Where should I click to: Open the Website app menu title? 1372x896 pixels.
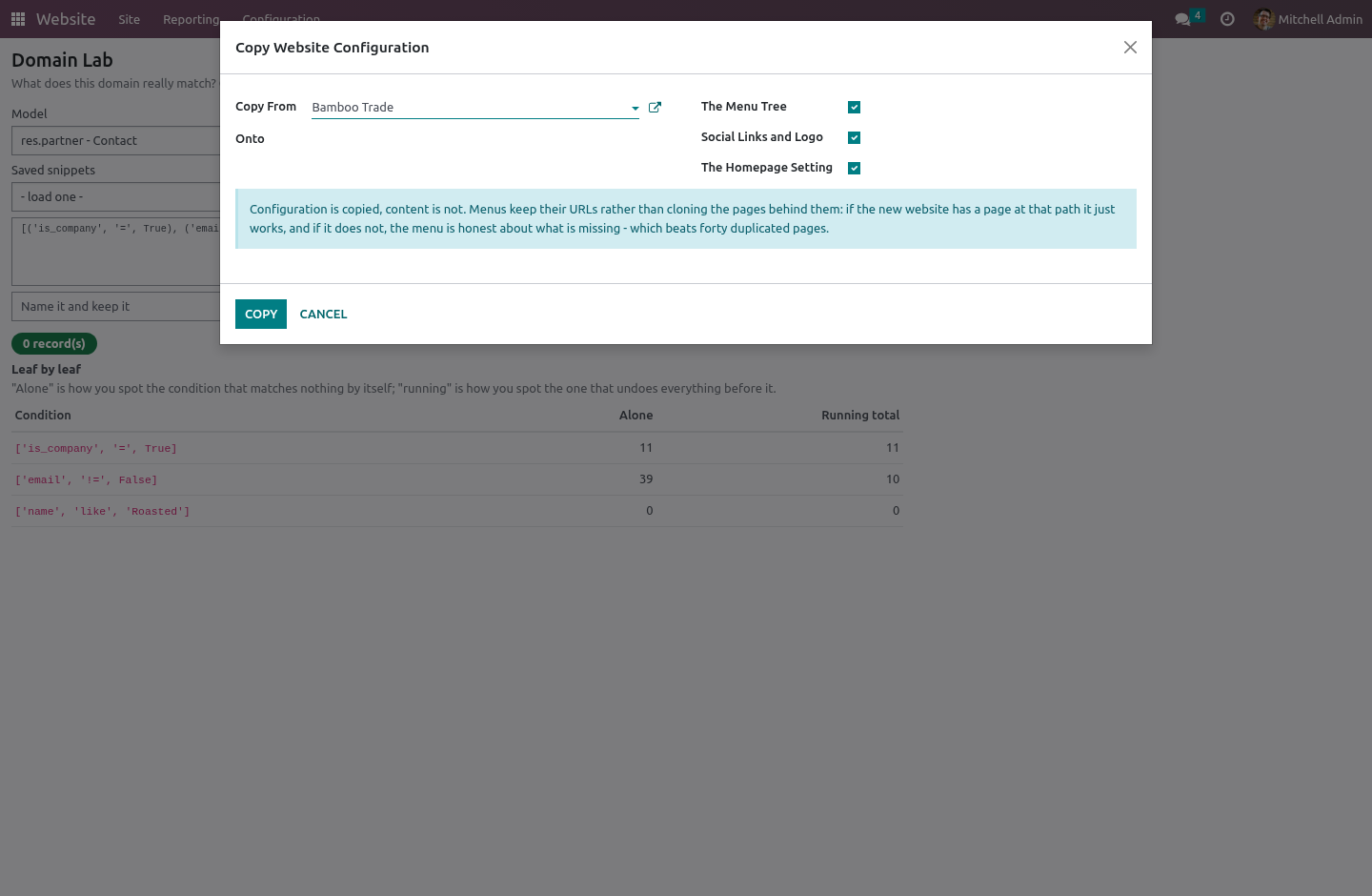pyautogui.click(x=66, y=19)
